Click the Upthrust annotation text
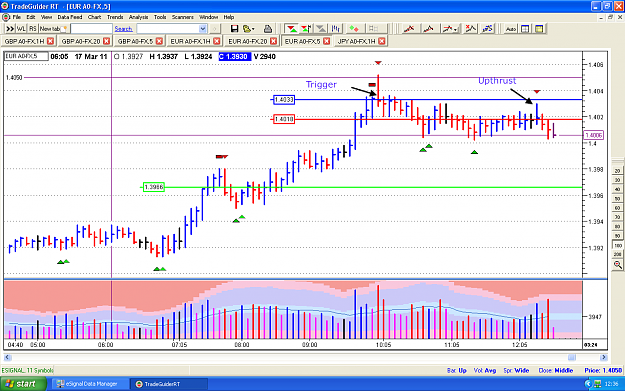625x391 pixels. [497, 81]
